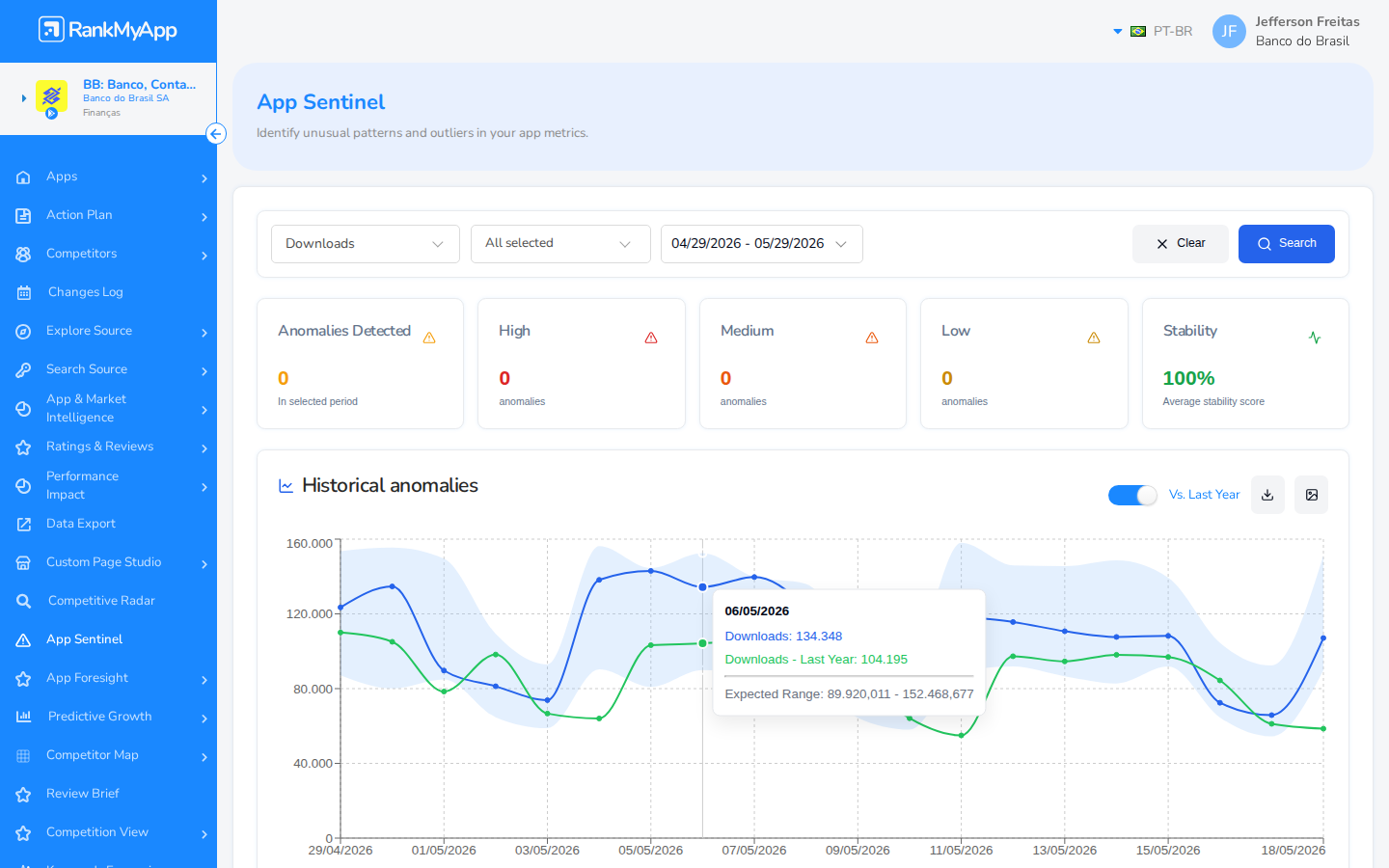Viewport: 1389px width, 868px height.
Task: Click the App Foresight star icon
Action: point(23,679)
